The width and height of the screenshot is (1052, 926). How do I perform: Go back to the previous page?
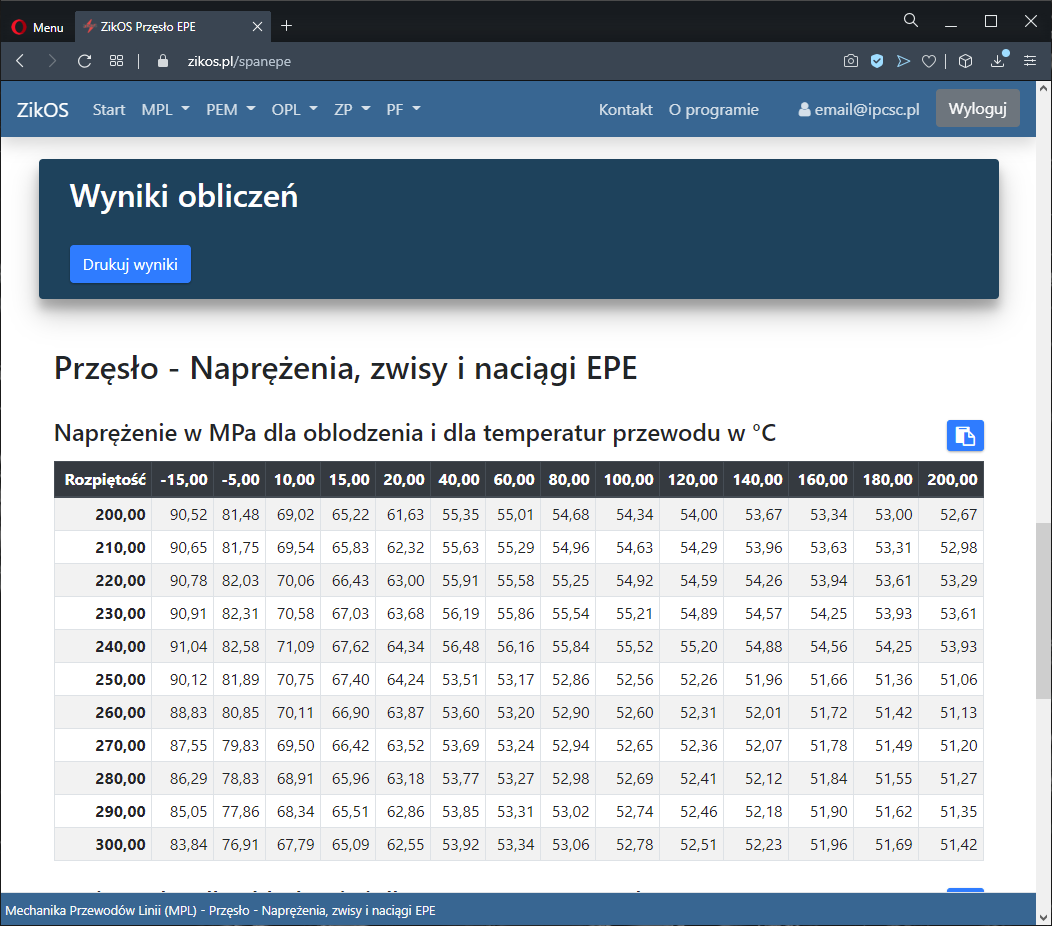click(x=20, y=61)
